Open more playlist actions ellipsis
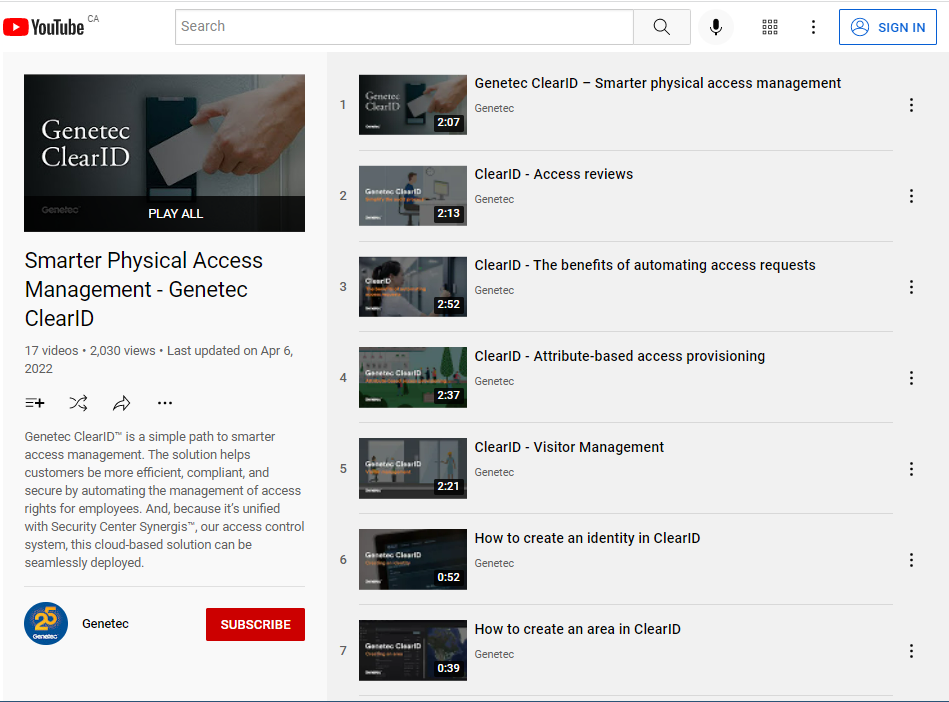This screenshot has width=949, height=702. click(165, 403)
